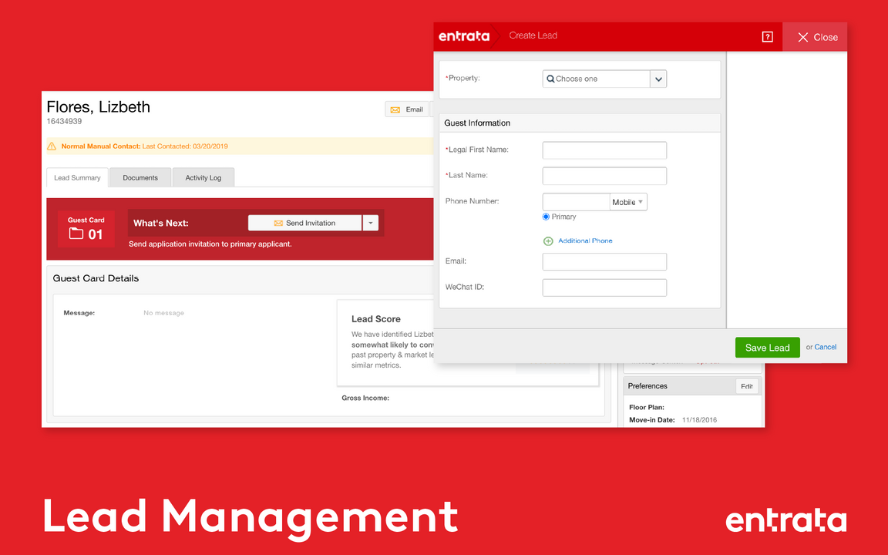The height and width of the screenshot is (555, 888).
Task: Open the Mobile phone type dropdown
Action: 628,202
